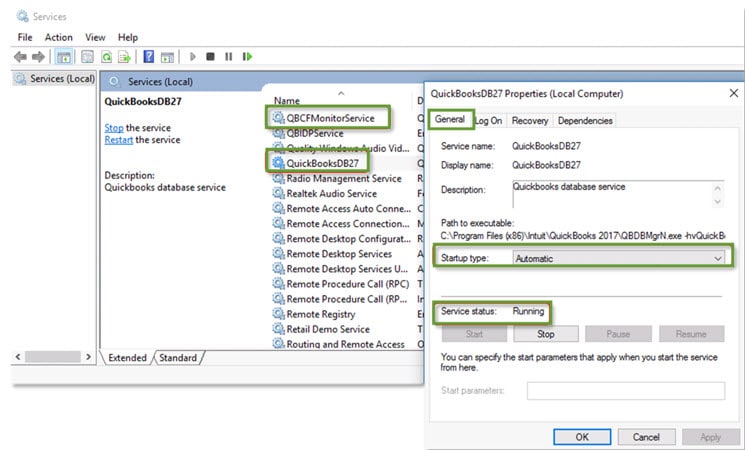Select the Remote Procedure Call (RP... row
The height and width of the screenshot is (450, 745).
click(x=342, y=299)
